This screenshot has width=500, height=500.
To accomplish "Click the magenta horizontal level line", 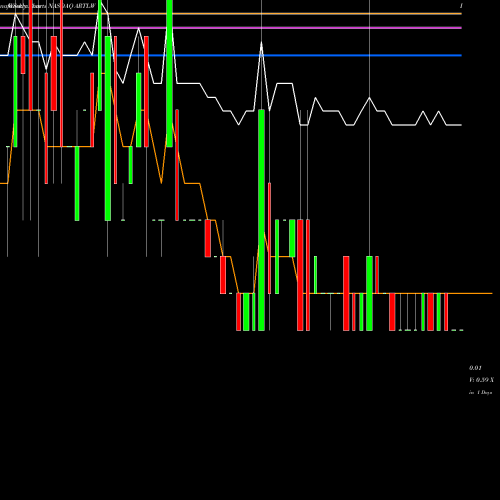I will pyautogui.click(x=231, y=28).
